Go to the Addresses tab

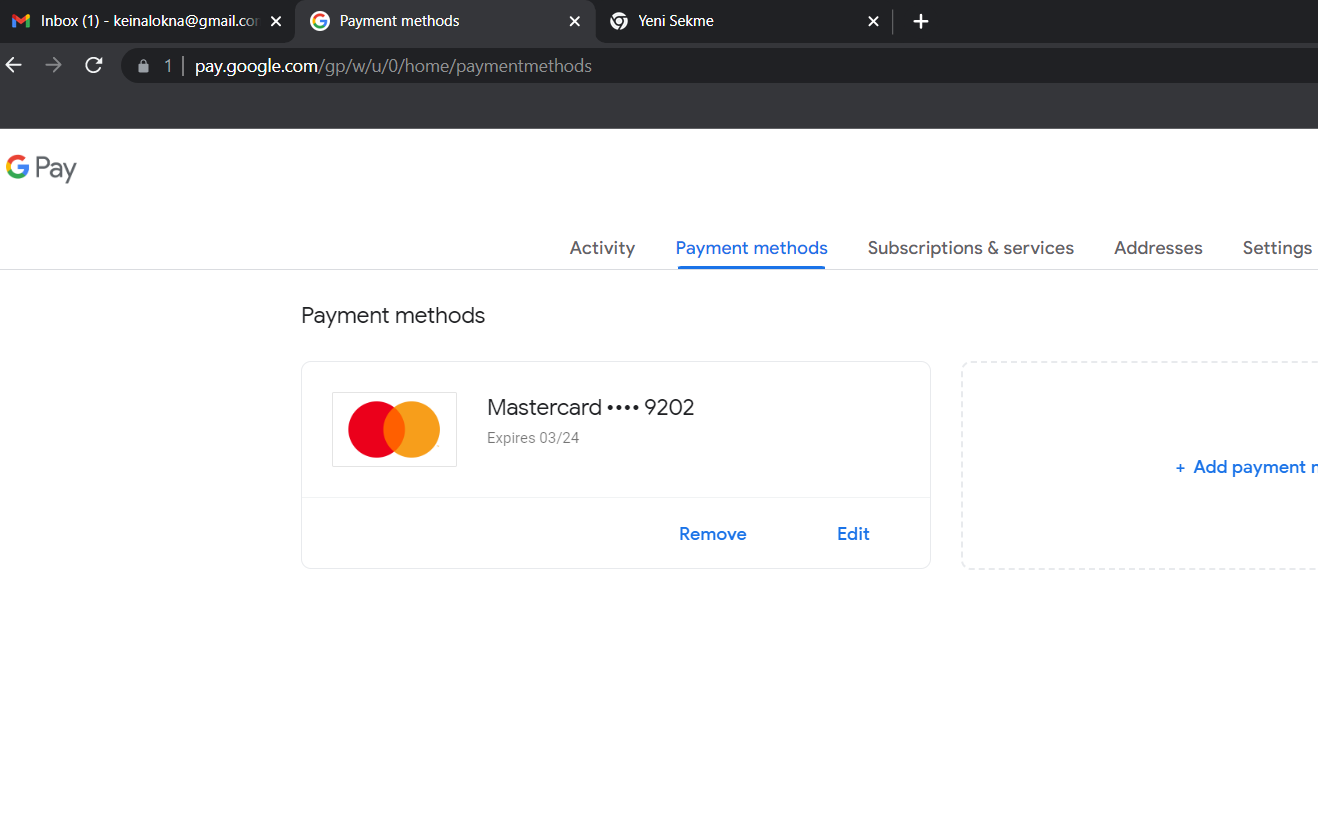tap(1158, 248)
